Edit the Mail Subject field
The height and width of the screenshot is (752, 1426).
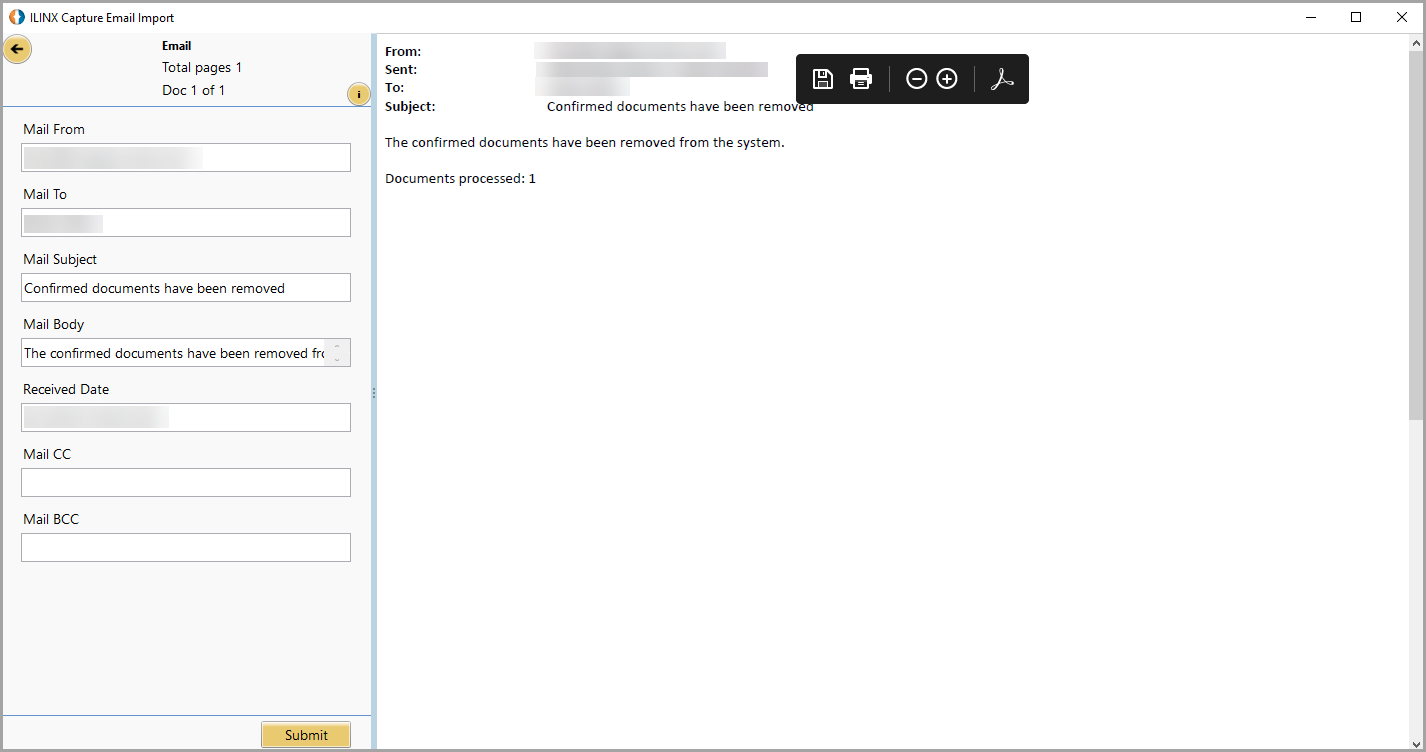click(x=186, y=288)
